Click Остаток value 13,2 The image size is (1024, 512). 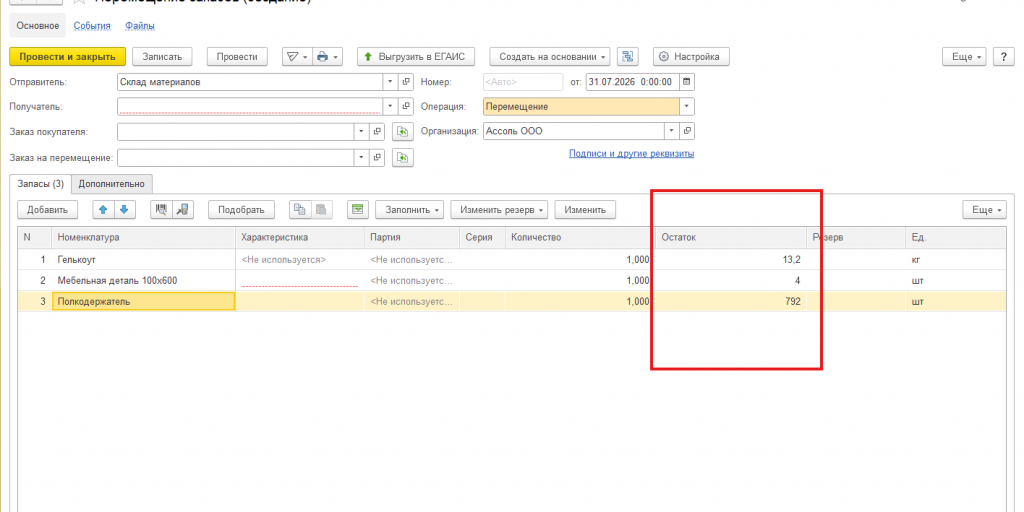[x=792, y=259]
